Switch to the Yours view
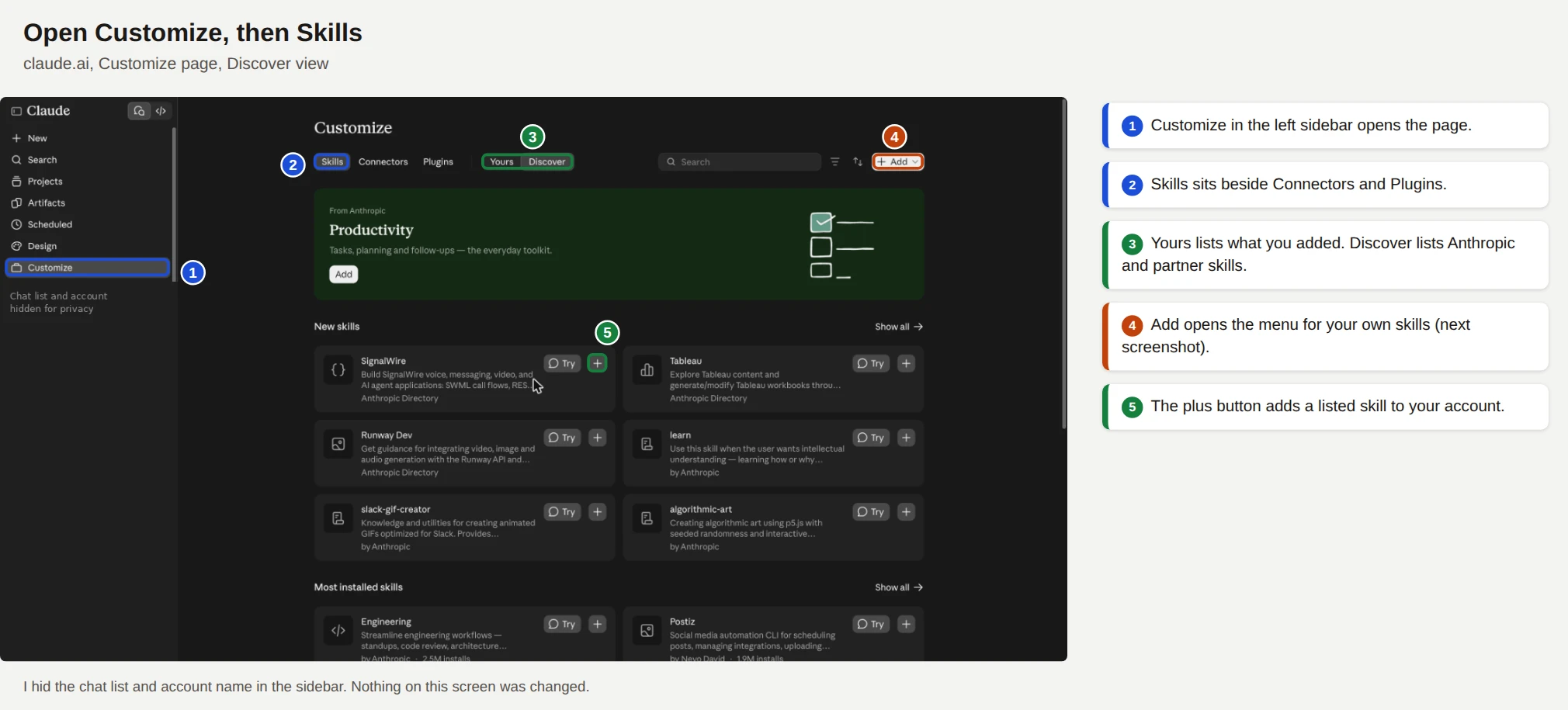Viewport: 1568px width, 710px height. pyautogui.click(x=501, y=161)
